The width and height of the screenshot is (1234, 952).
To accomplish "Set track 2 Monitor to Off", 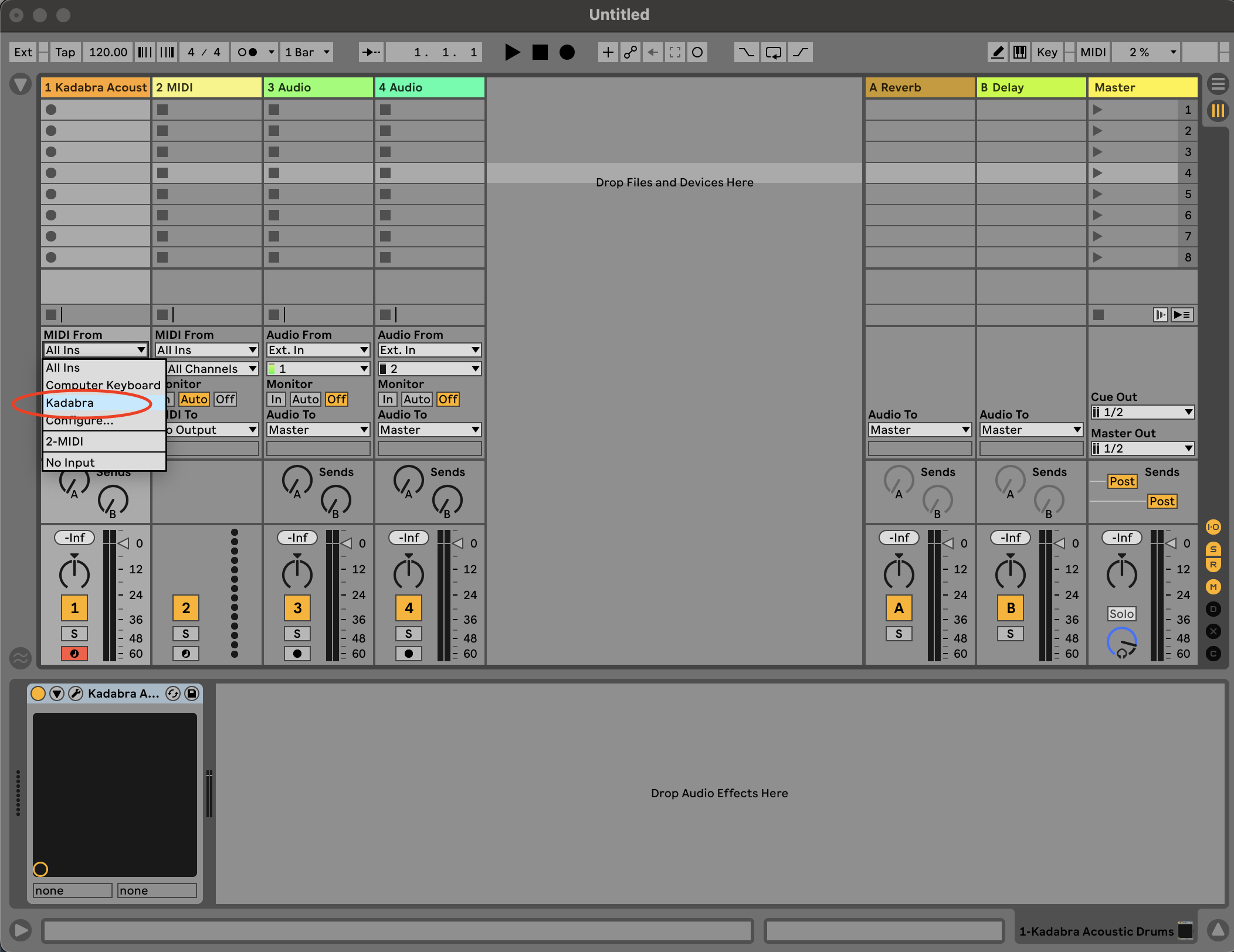I will point(225,399).
